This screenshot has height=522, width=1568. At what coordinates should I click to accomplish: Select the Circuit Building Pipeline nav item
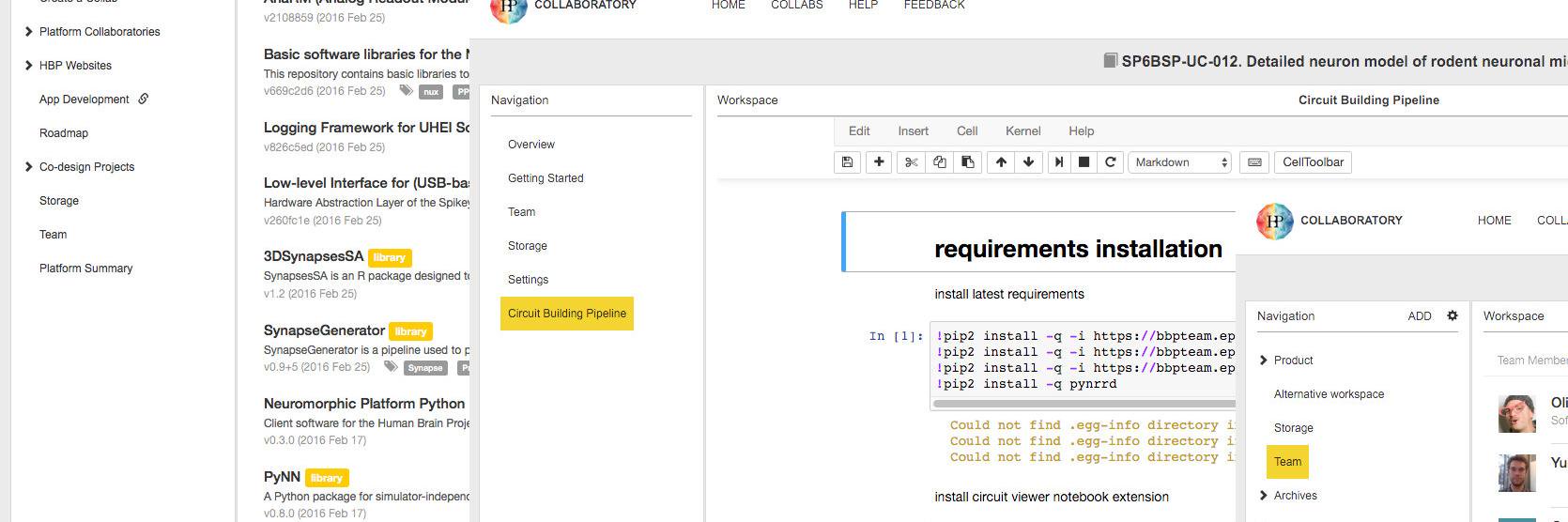(567, 314)
